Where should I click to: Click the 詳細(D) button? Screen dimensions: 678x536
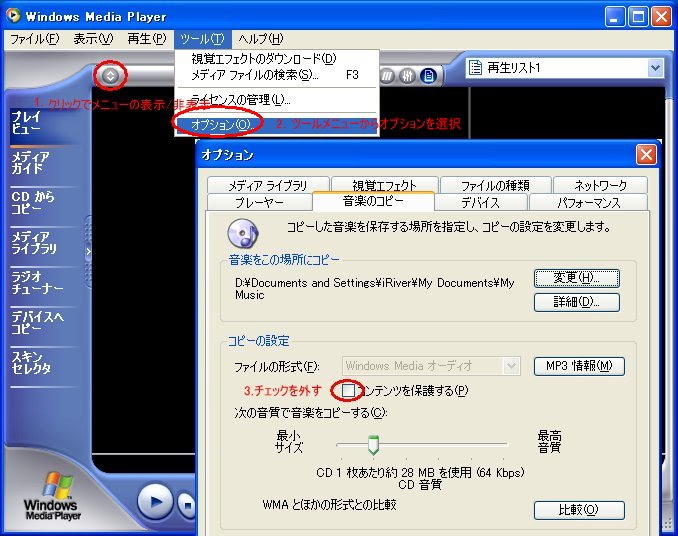577,302
